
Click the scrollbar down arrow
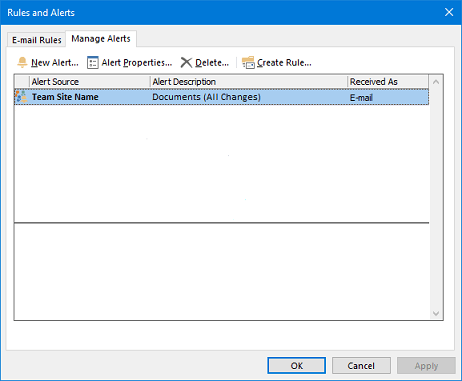pos(436,313)
